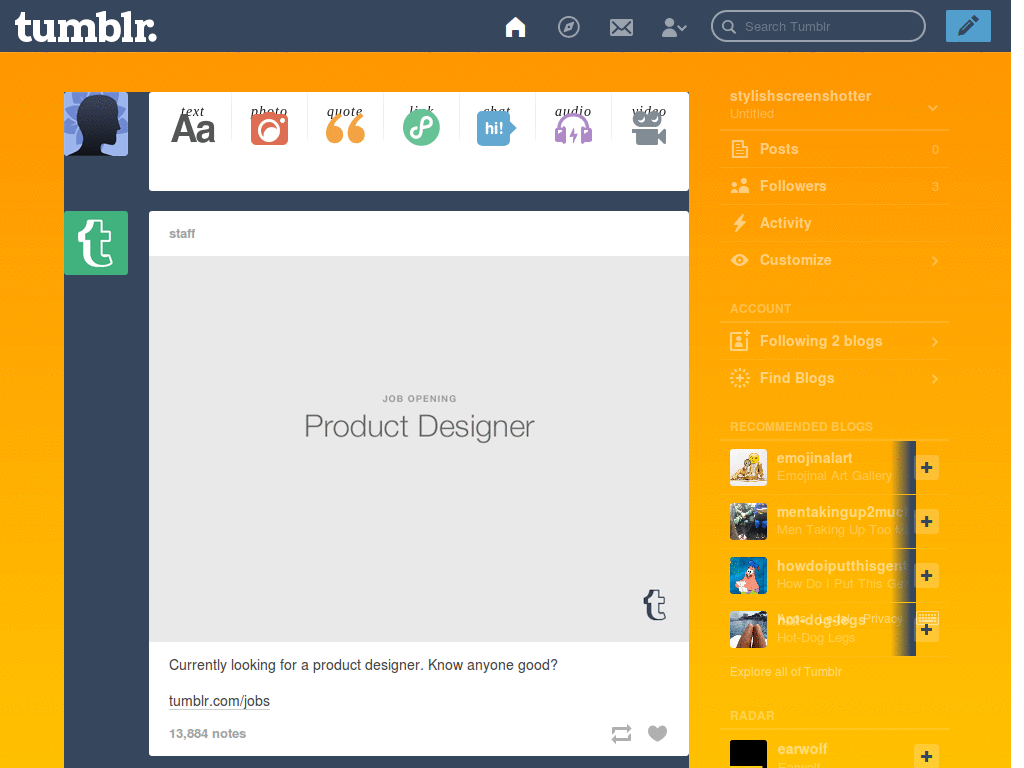The image size is (1024, 768).
Task: Follow earwolf with plus button
Action: (926, 756)
